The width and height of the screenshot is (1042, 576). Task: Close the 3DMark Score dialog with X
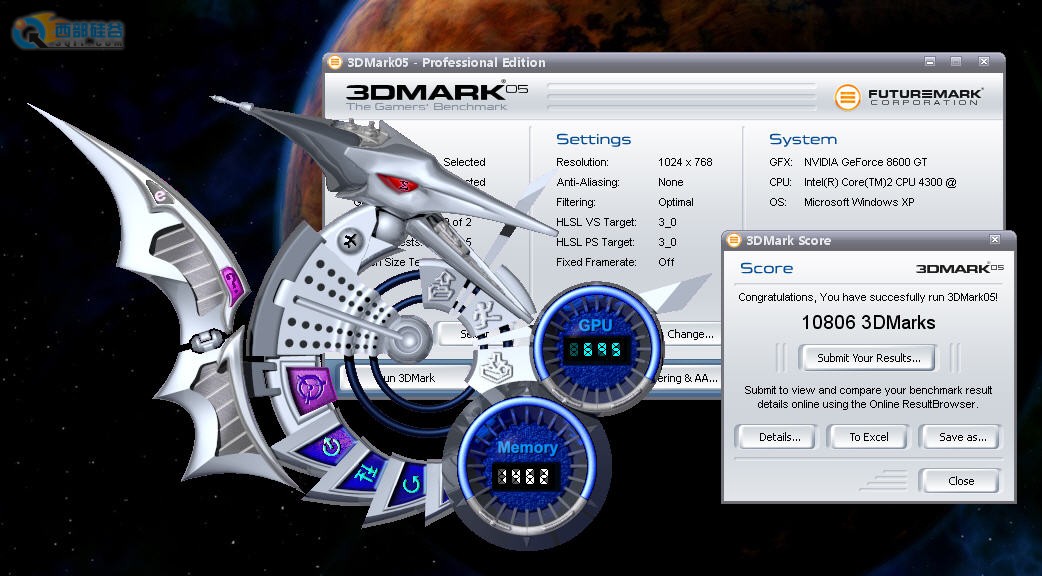[x=995, y=239]
